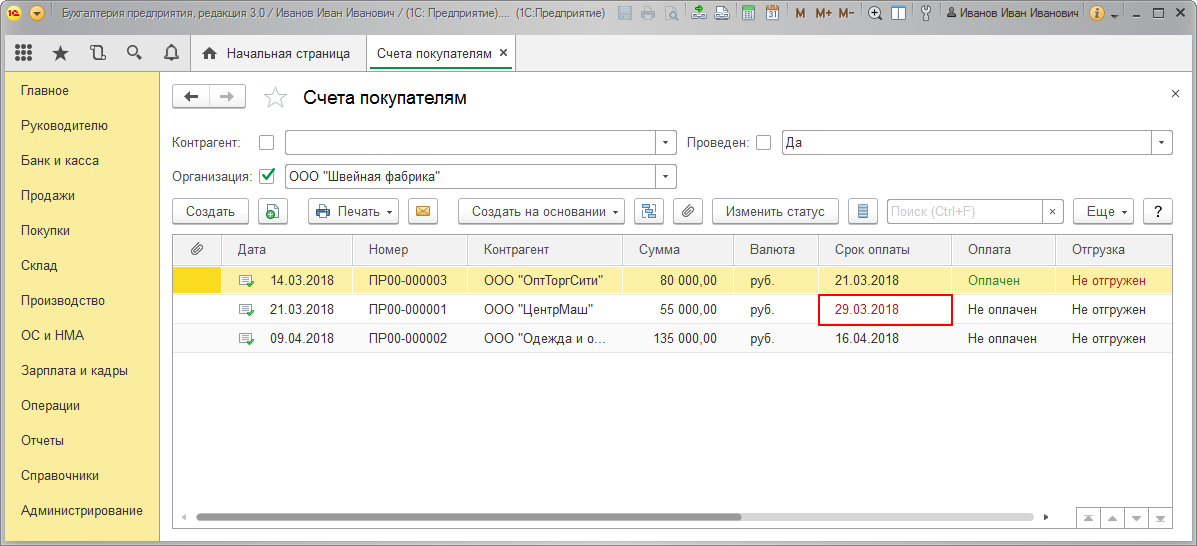Expand the Печать dropdown menu
1197x546 pixels.
point(353,211)
